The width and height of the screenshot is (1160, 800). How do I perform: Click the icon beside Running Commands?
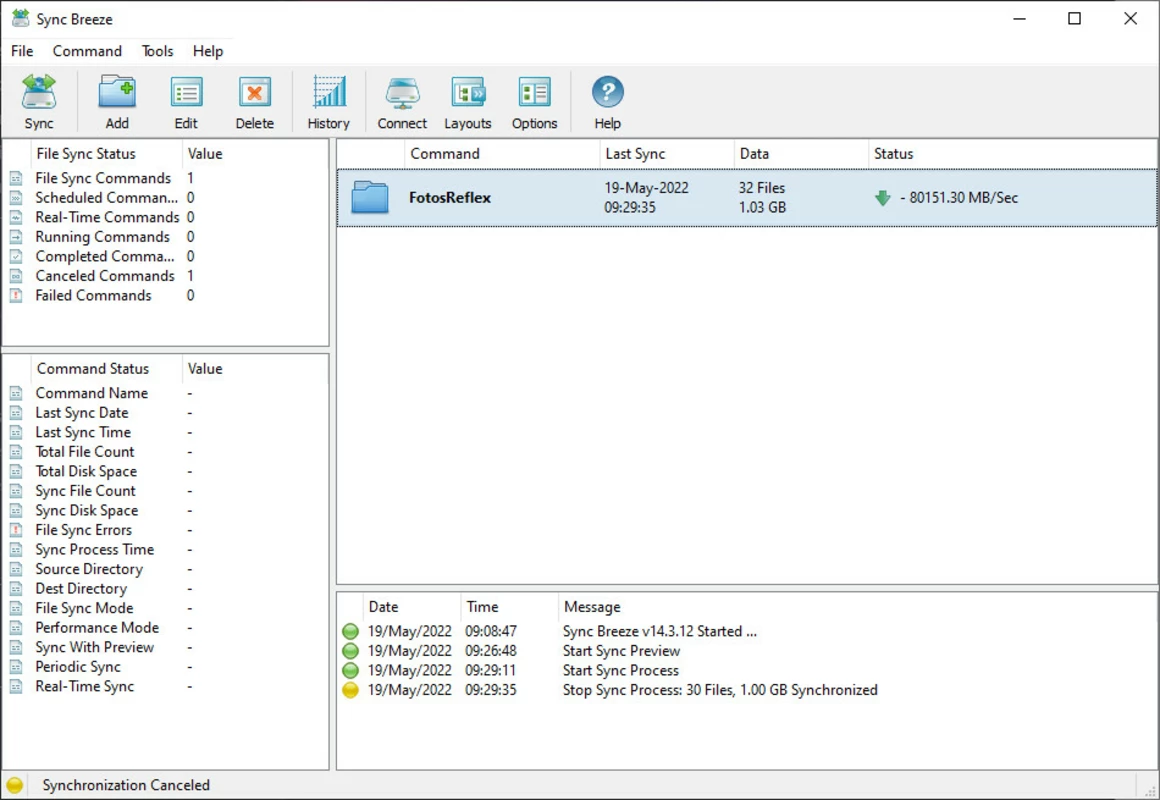pos(16,237)
